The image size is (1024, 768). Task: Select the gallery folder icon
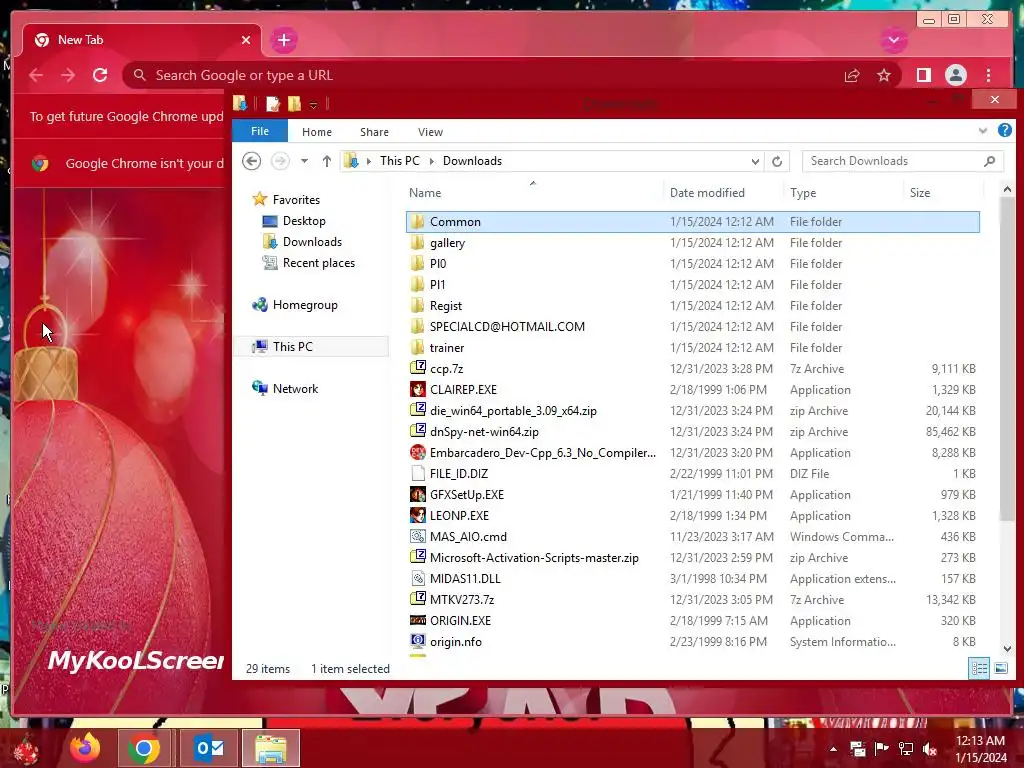[x=418, y=243]
